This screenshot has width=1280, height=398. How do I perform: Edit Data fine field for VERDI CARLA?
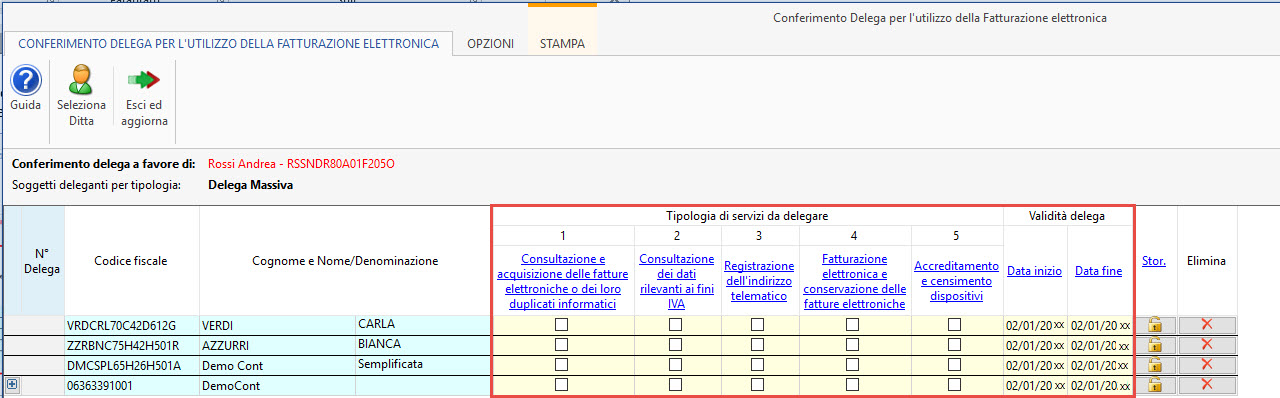point(1100,325)
